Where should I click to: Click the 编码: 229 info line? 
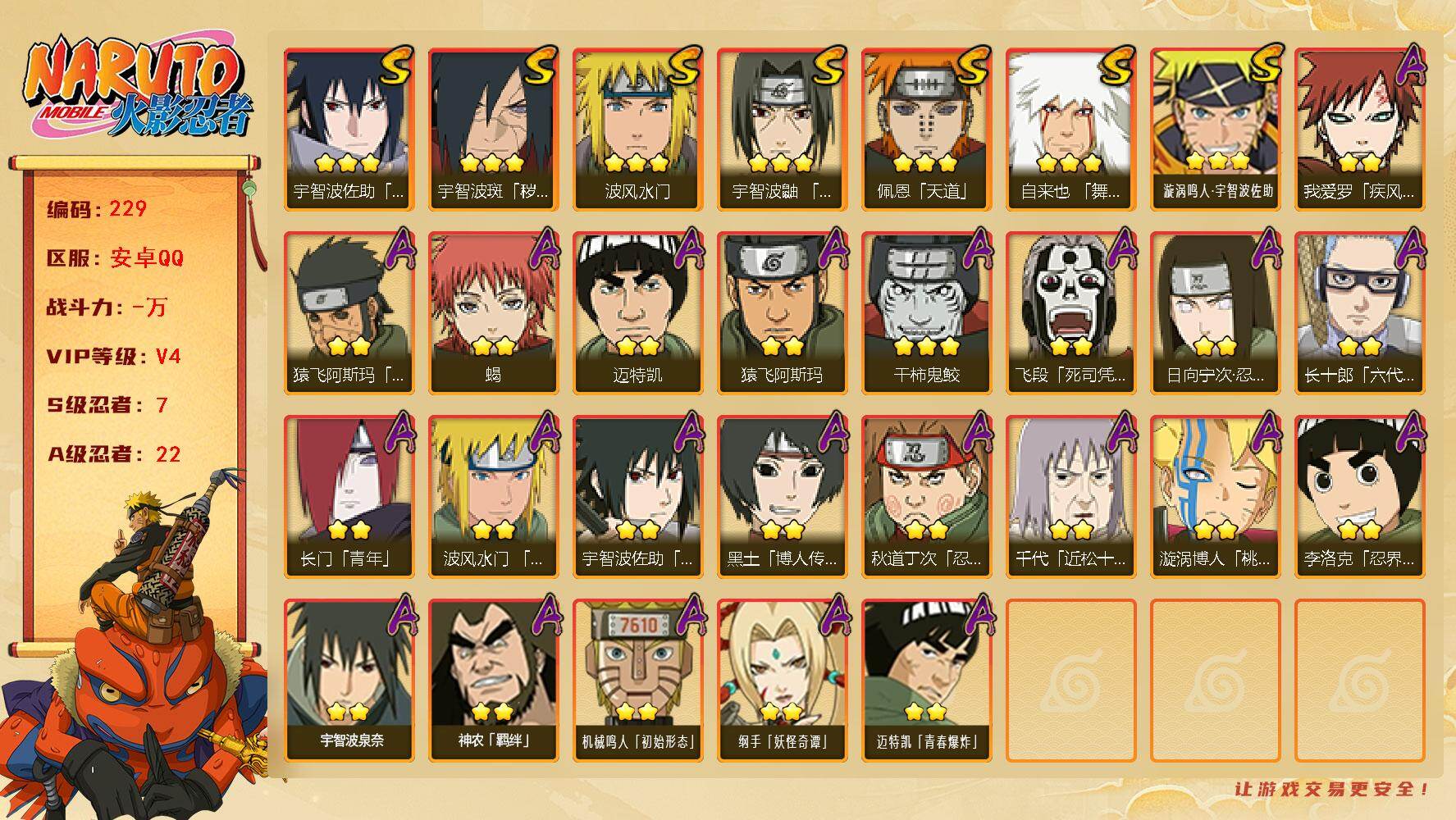click(97, 209)
